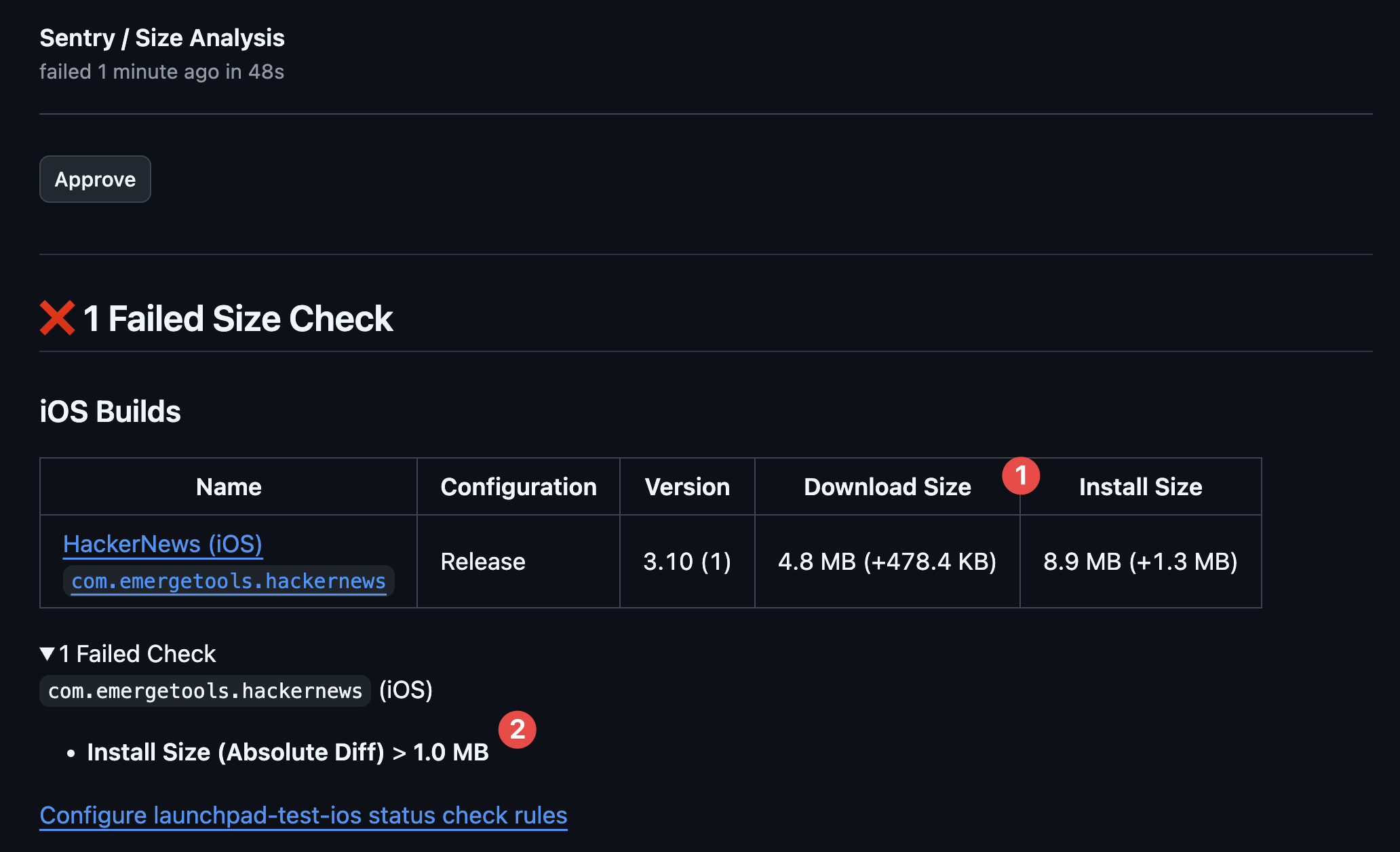Click the red X failed icon
Screen dimensions: 1400x852
point(57,318)
